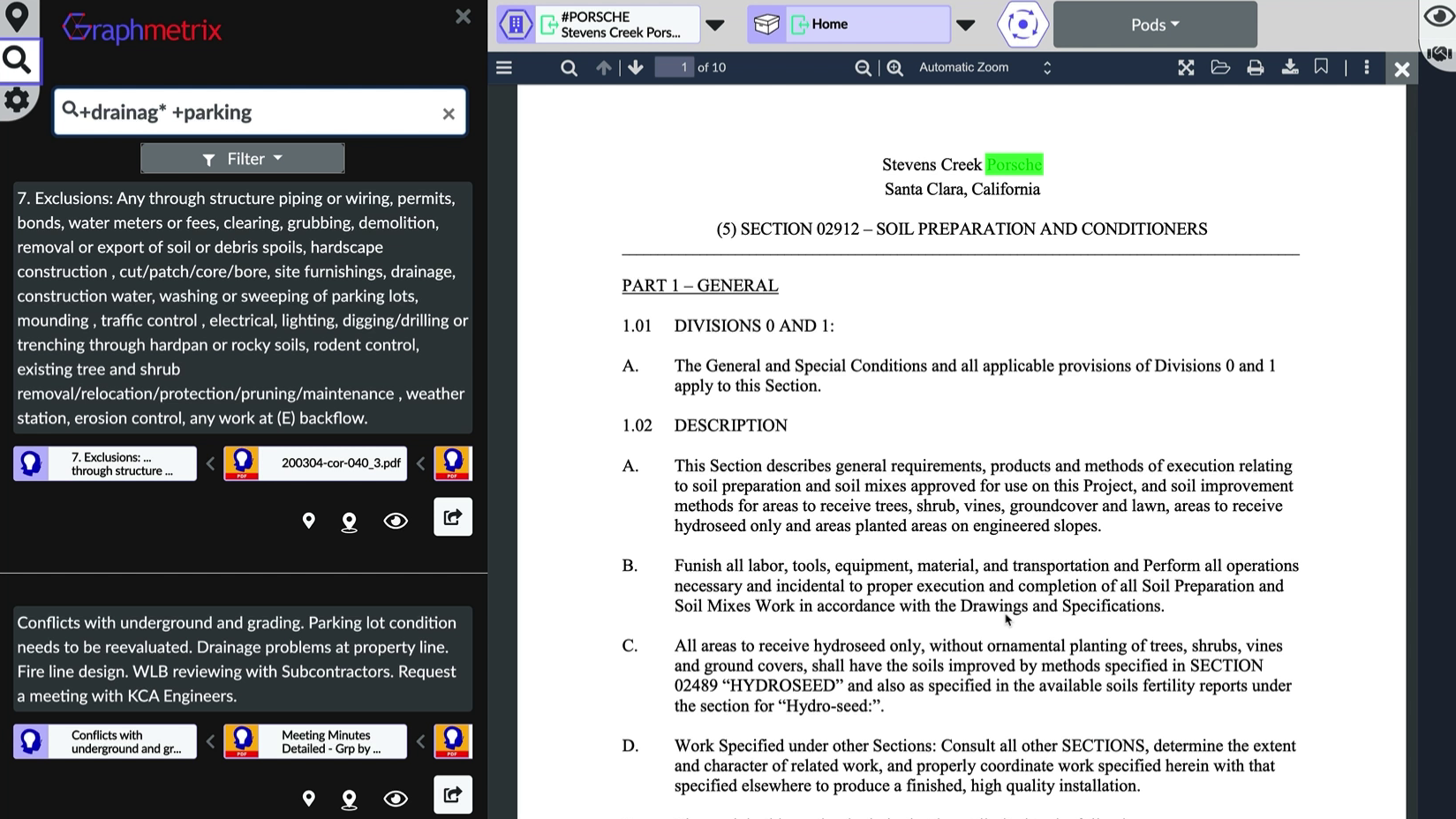Share the Exclusions search result
Image resolution: width=1456 pixels, height=819 pixels.
(452, 517)
